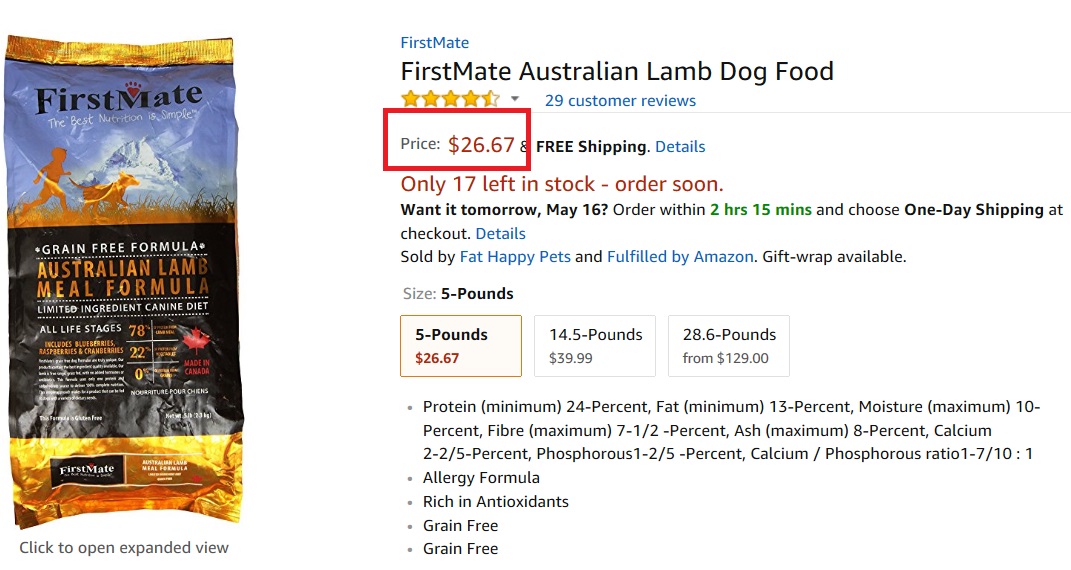Screen dimensions: 1071x570
Task: Click 'Click to open expanded view' text
Action: (124, 547)
